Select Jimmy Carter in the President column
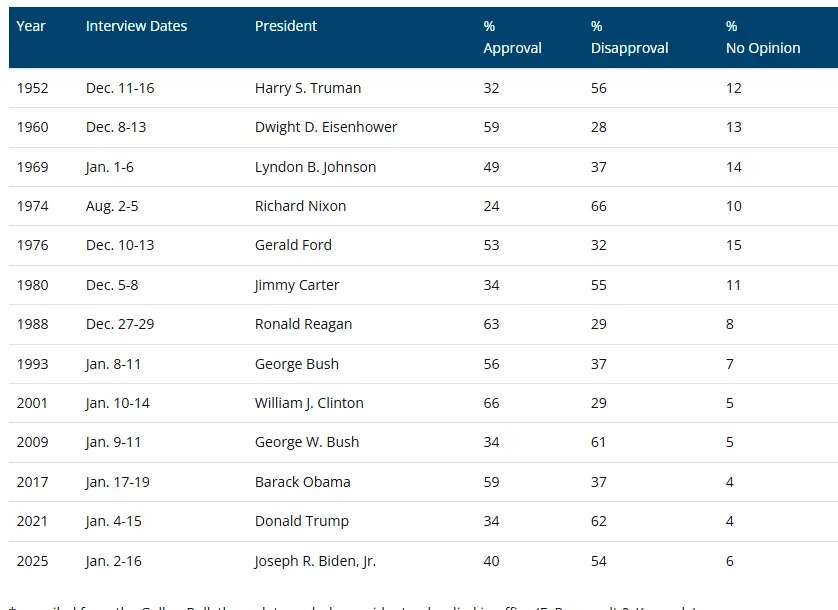The width and height of the screenshot is (838, 610). 297,285
